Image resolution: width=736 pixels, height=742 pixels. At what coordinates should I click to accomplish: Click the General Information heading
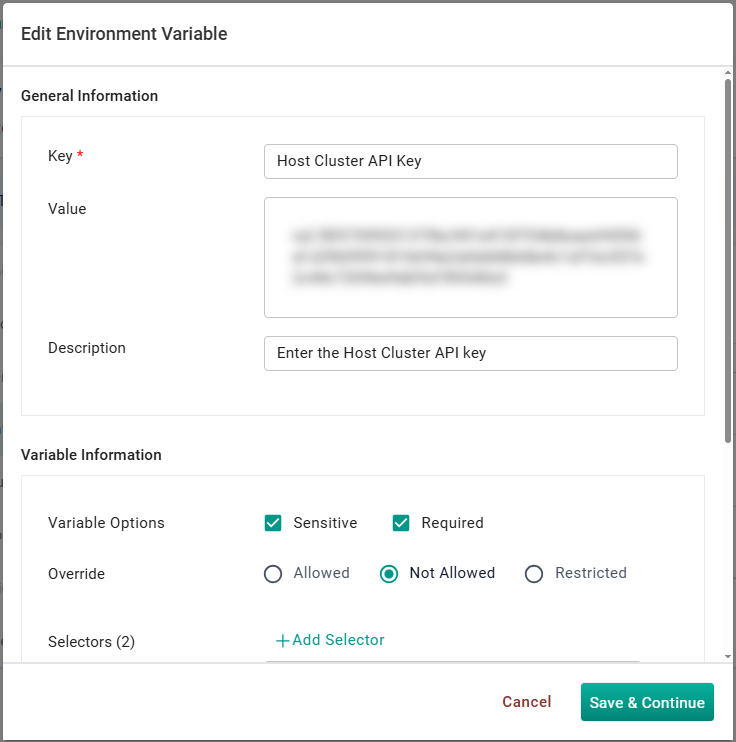89,96
